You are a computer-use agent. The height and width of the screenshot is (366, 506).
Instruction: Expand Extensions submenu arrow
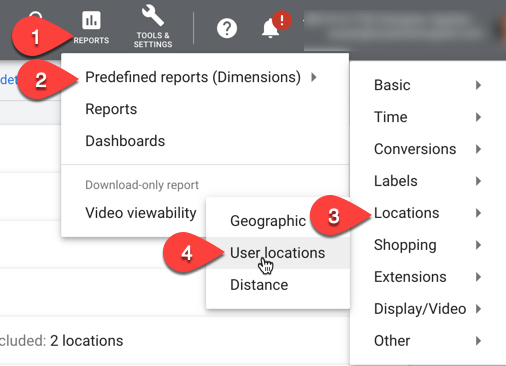click(x=478, y=277)
